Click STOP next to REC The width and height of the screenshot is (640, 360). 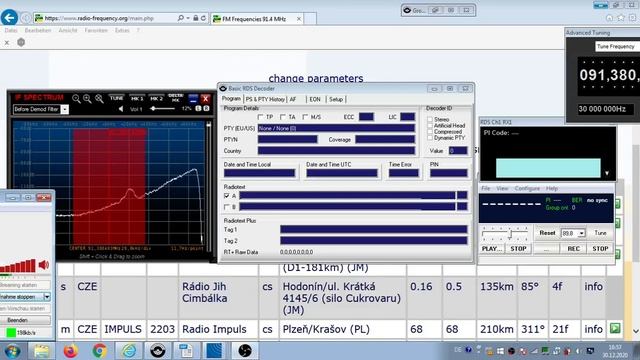tap(600, 249)
